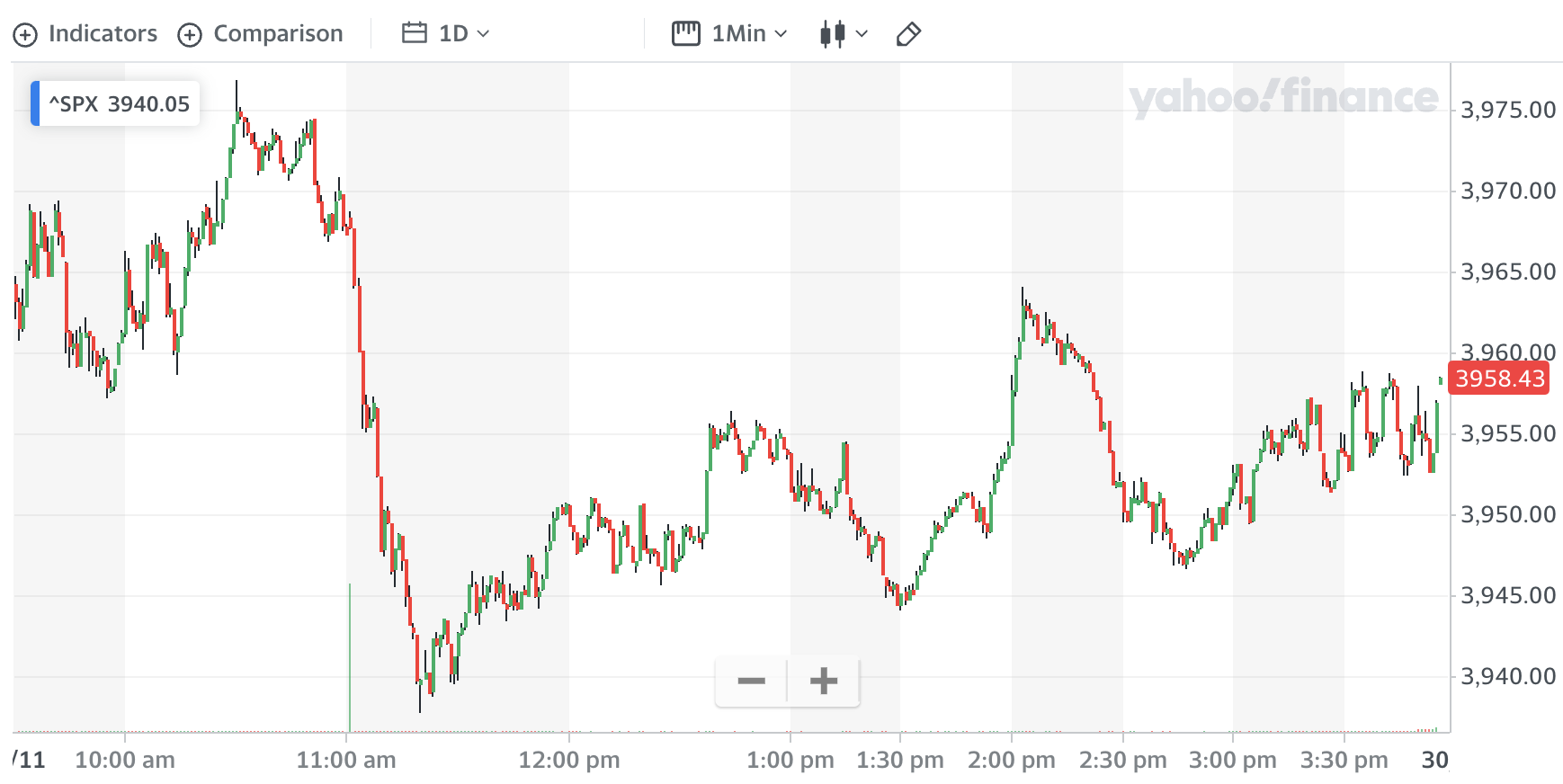Open the Indicators text label

click(x=103, y=33)
